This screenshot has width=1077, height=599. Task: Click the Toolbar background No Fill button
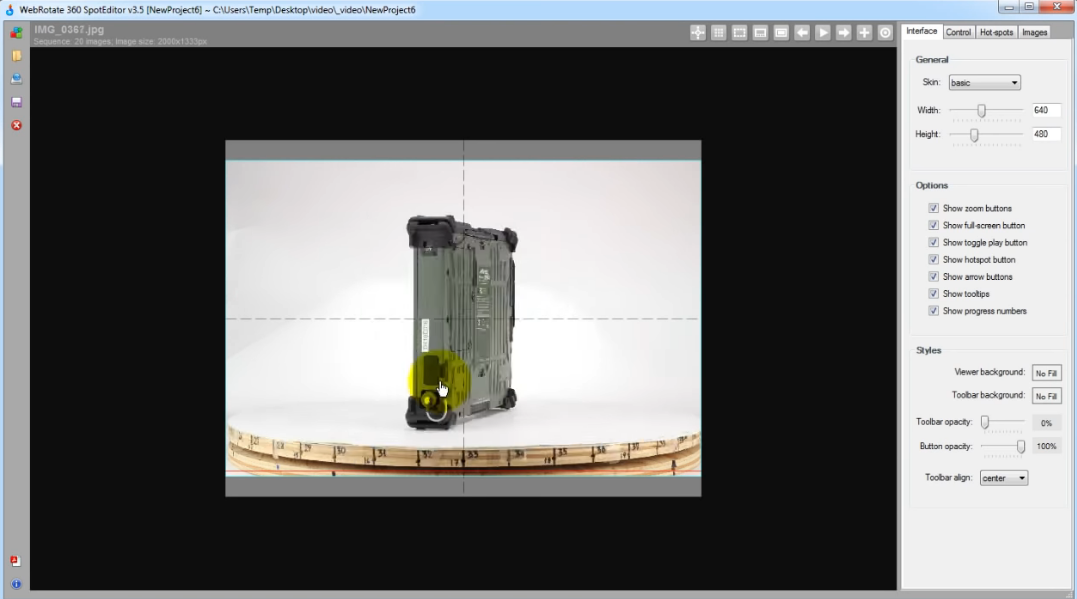(1046, 396)
